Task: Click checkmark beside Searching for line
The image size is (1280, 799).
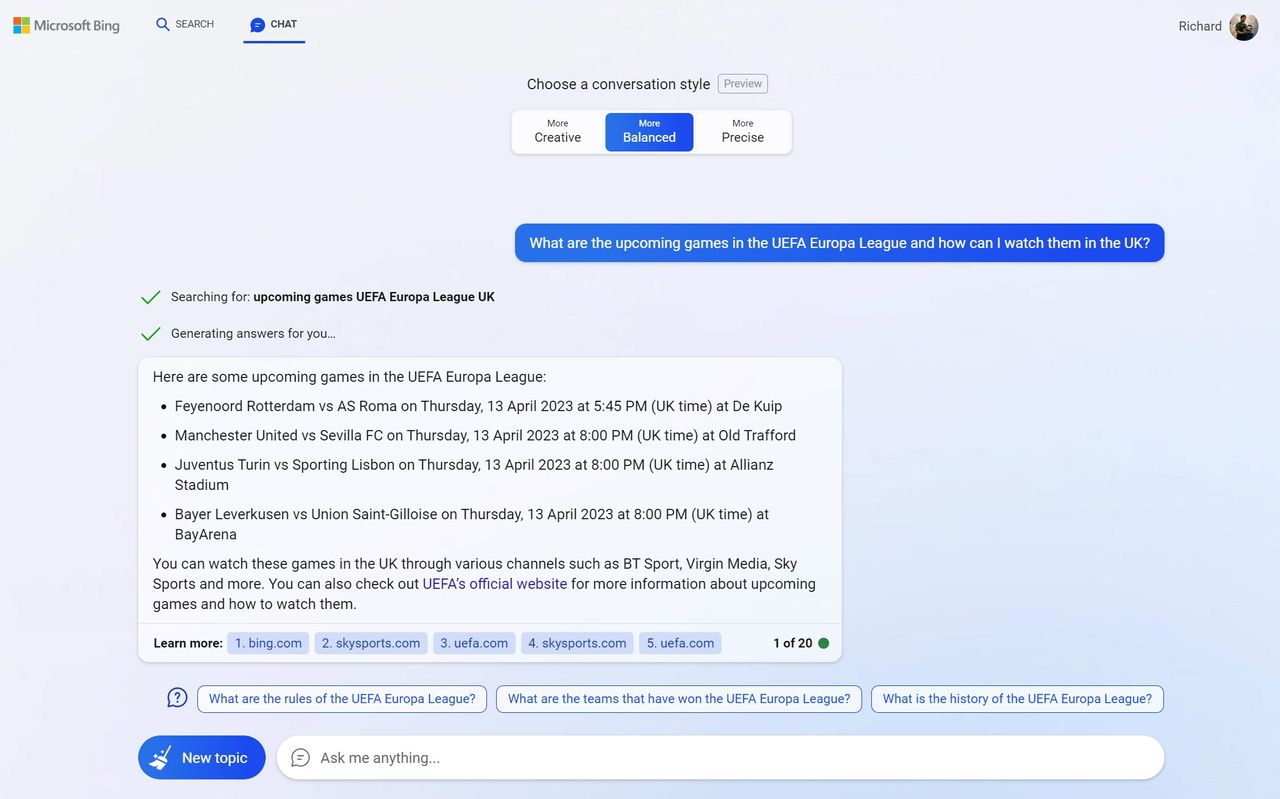Action: click(x=151, y=297)
